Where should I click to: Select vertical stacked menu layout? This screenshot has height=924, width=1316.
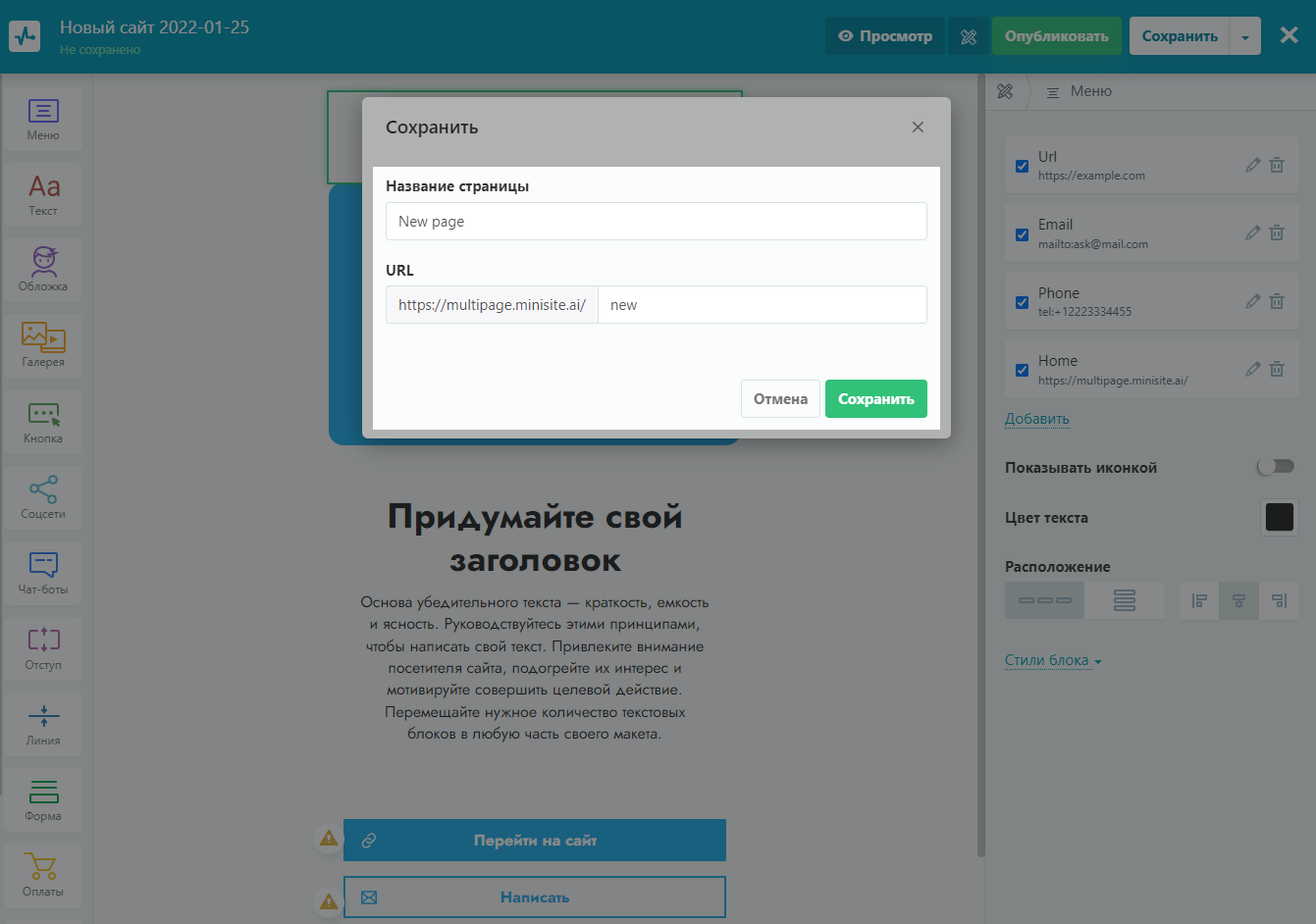pyautogui.click(x=1125, y=600)
